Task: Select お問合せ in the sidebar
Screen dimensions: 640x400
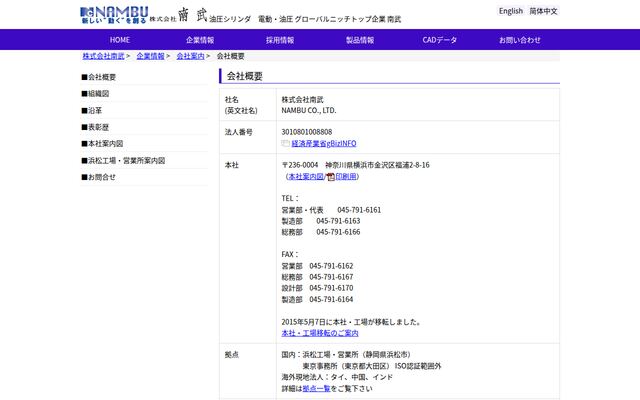Action: (x=98, y=177)
